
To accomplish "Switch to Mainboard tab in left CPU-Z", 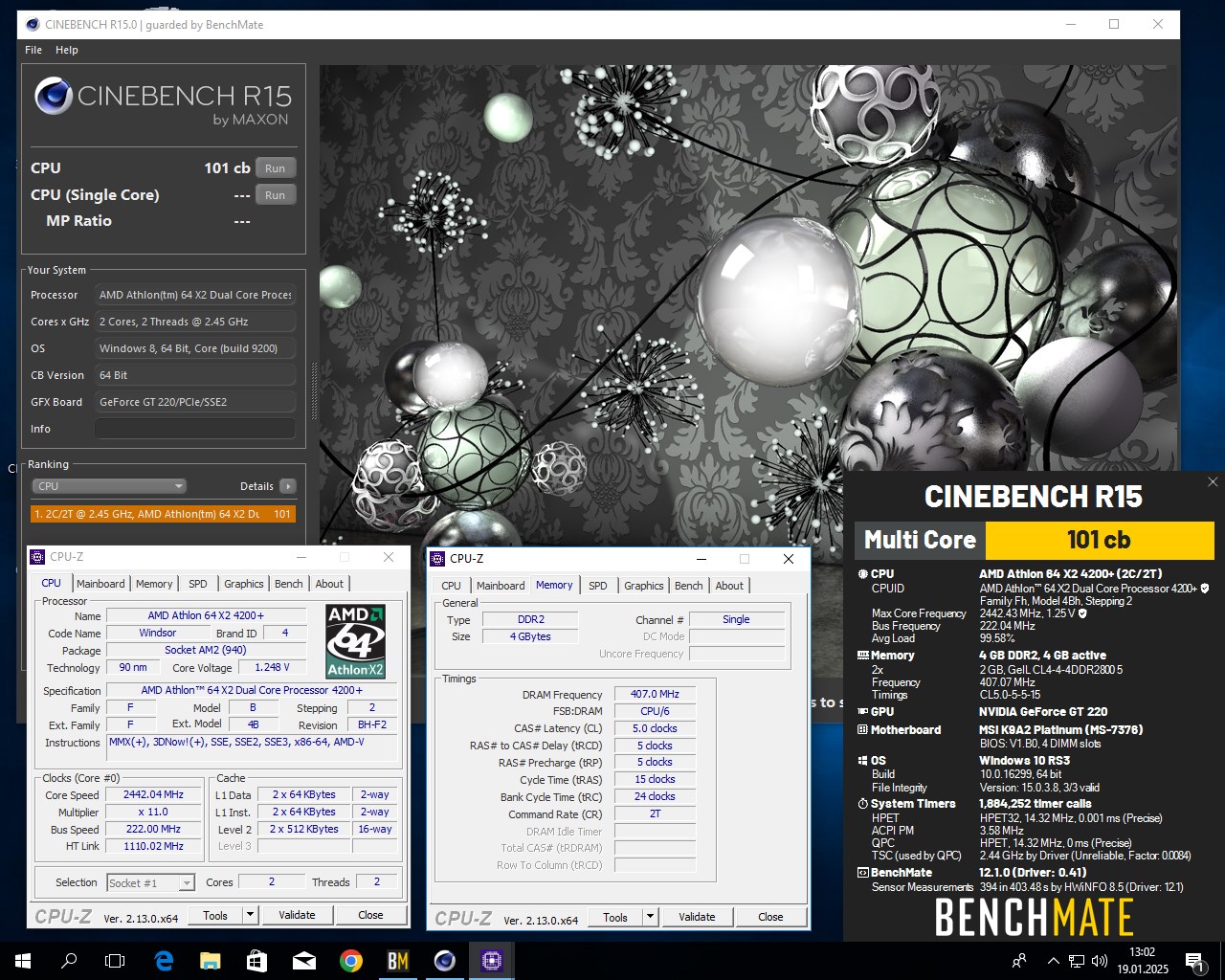I will [100, 584].
